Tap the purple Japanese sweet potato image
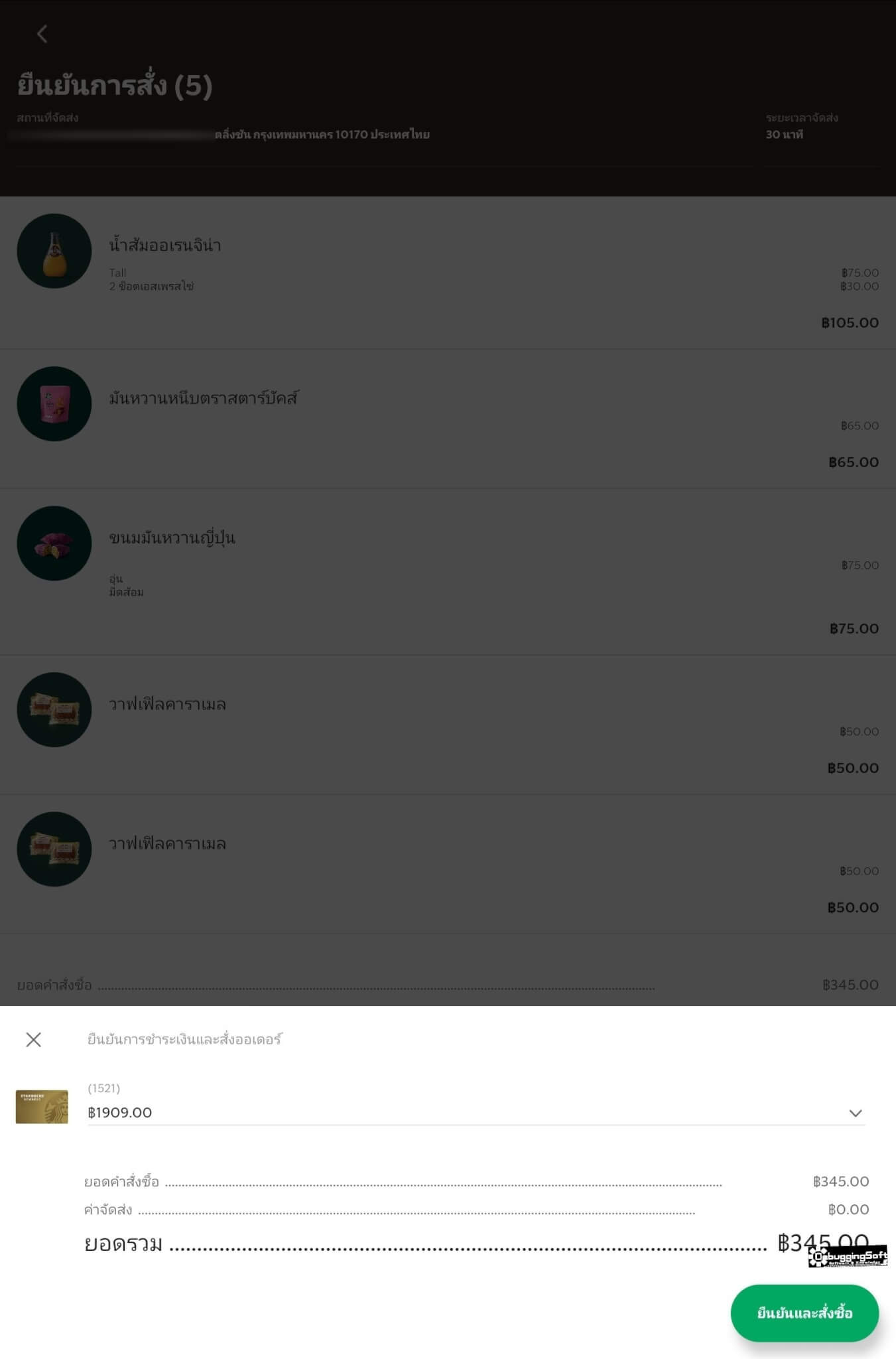The image size is (896, 1359). coord(54,543)
